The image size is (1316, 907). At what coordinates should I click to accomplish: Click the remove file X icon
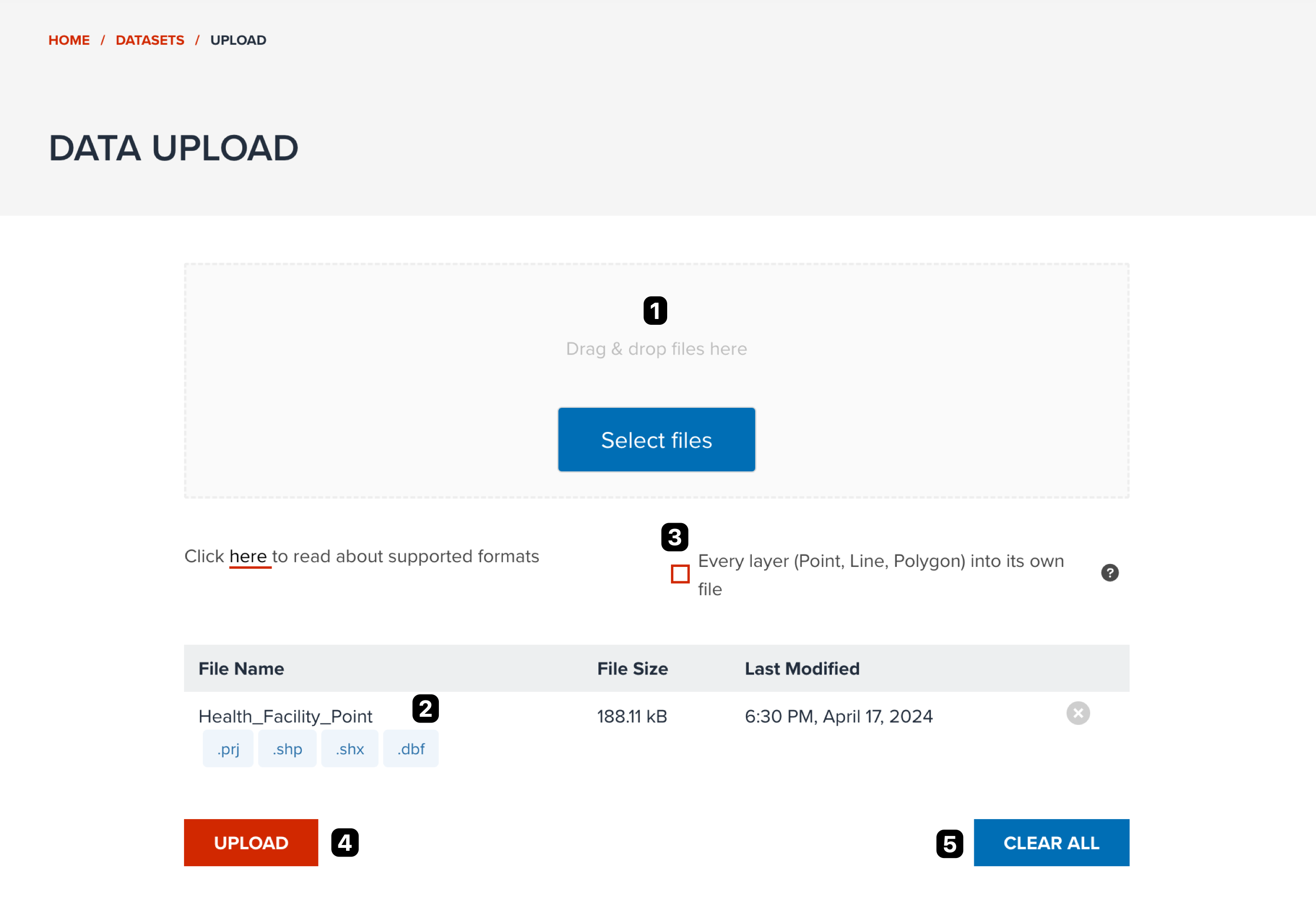click(x=1078, y=713)
